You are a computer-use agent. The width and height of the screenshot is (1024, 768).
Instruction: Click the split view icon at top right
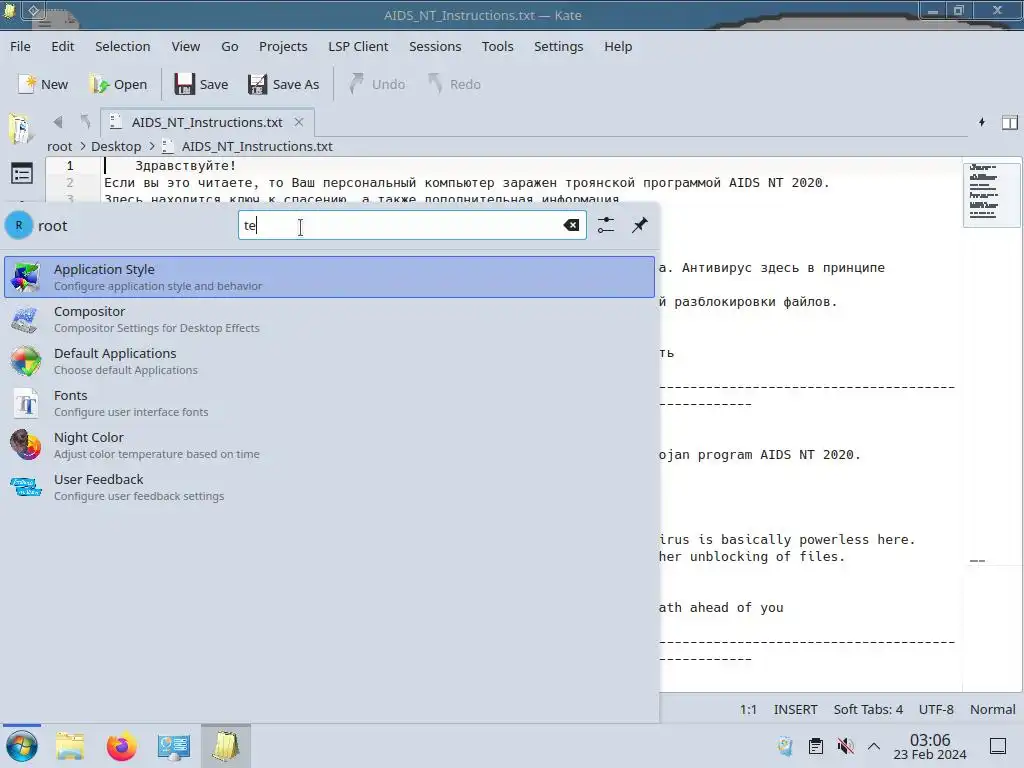click(1010, 122)
